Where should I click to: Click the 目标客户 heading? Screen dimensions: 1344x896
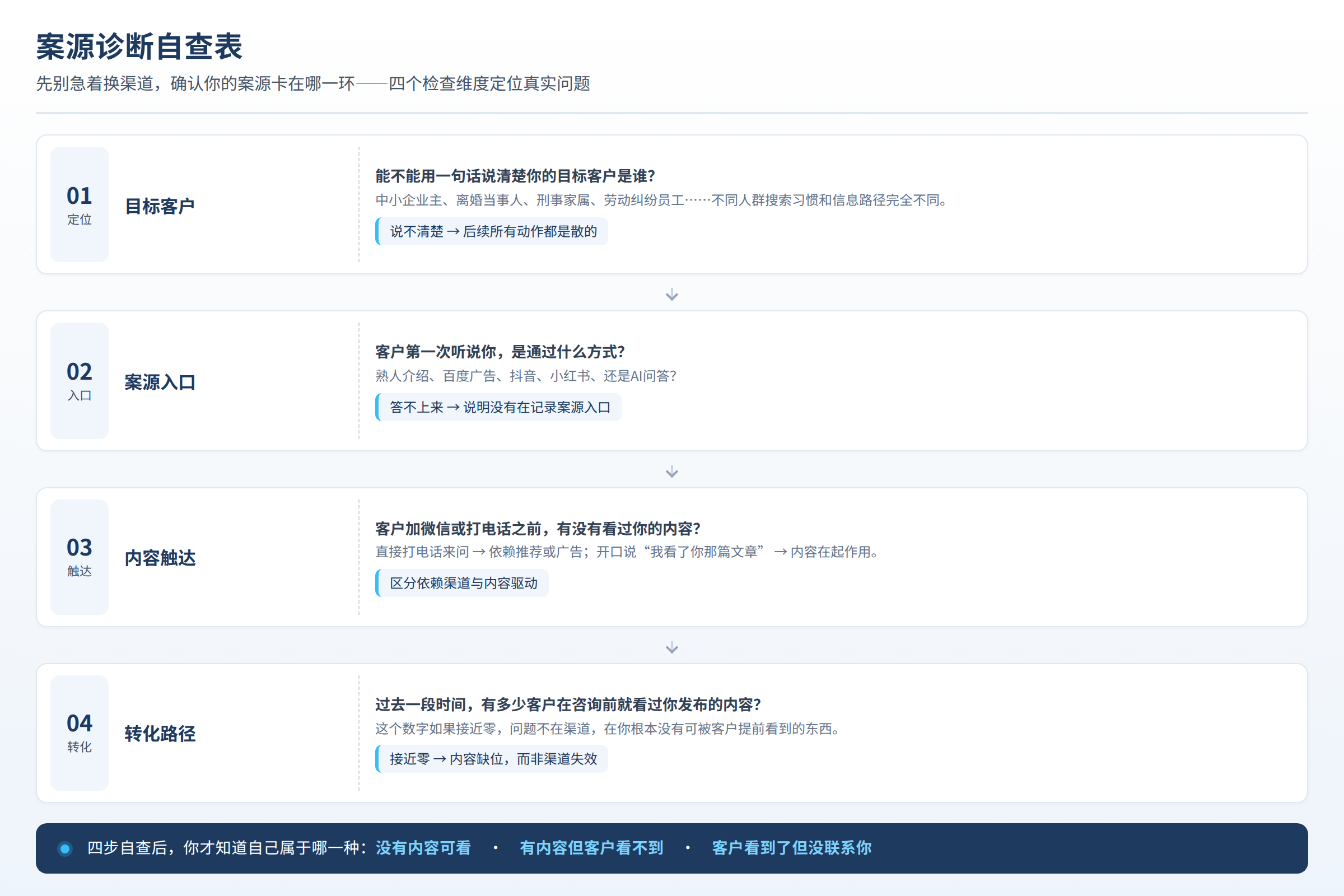160,206
